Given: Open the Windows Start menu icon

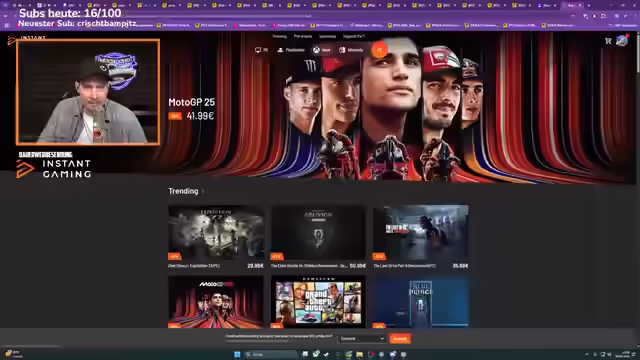Looking at the screenshot, I should point(237,354).
